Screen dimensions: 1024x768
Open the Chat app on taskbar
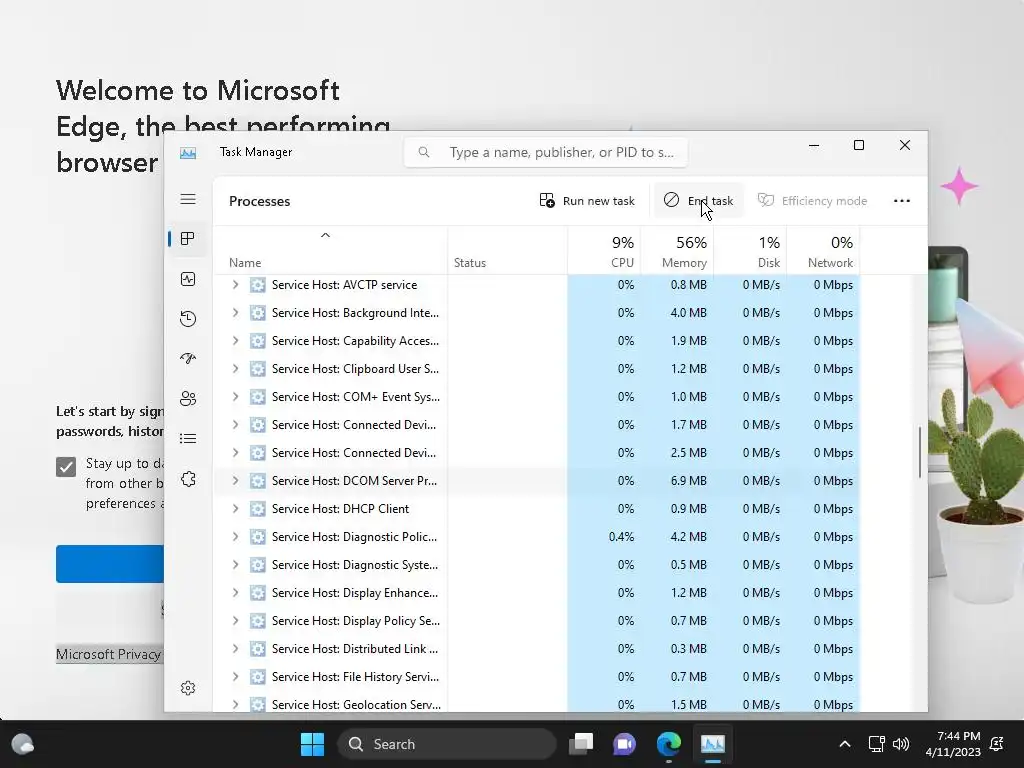coord(624,744)
